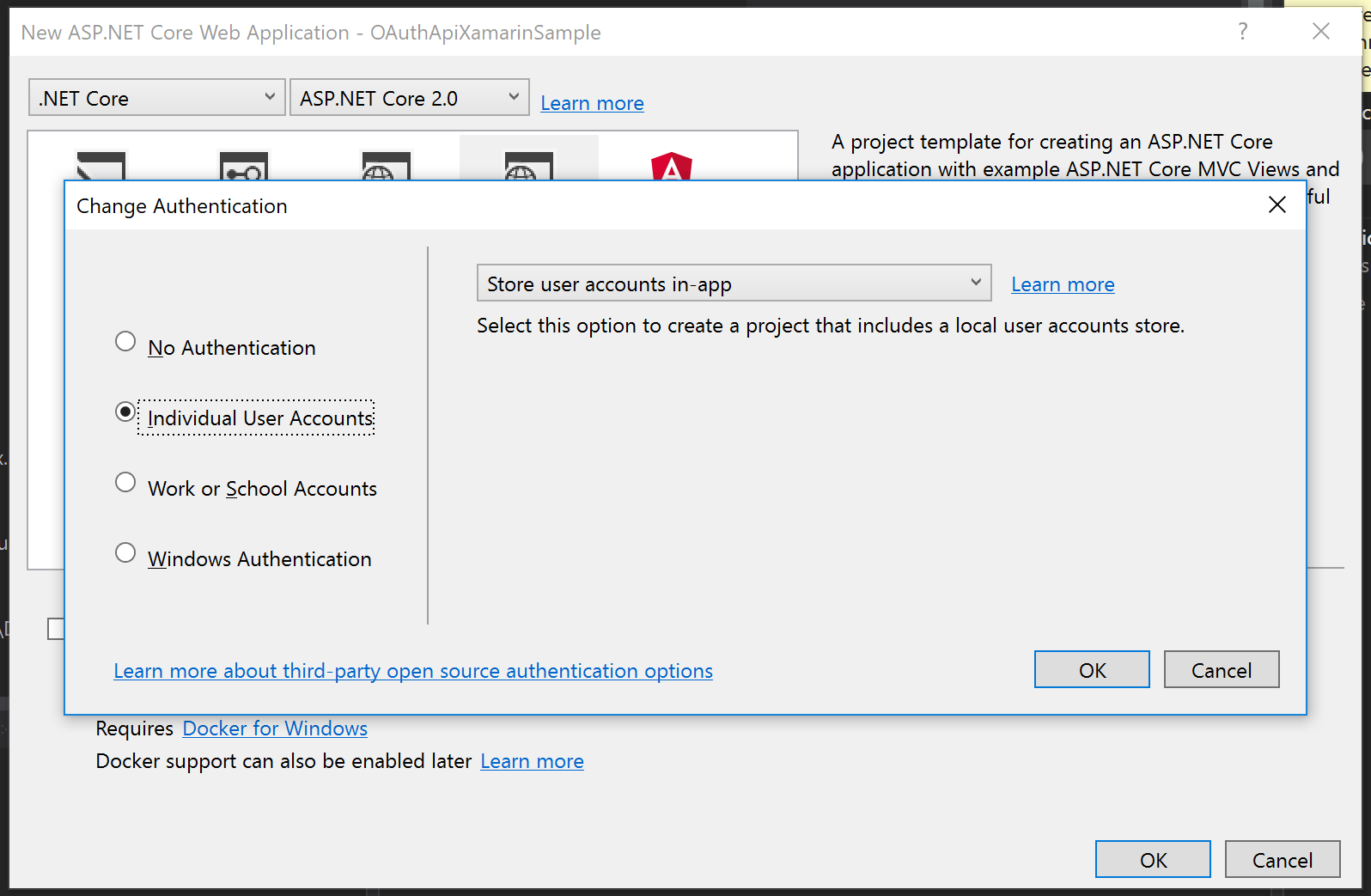The width and height of the screenshot is (1371, 896).
Task: Select the Empty template icon
Action: (x=101, y=166)
